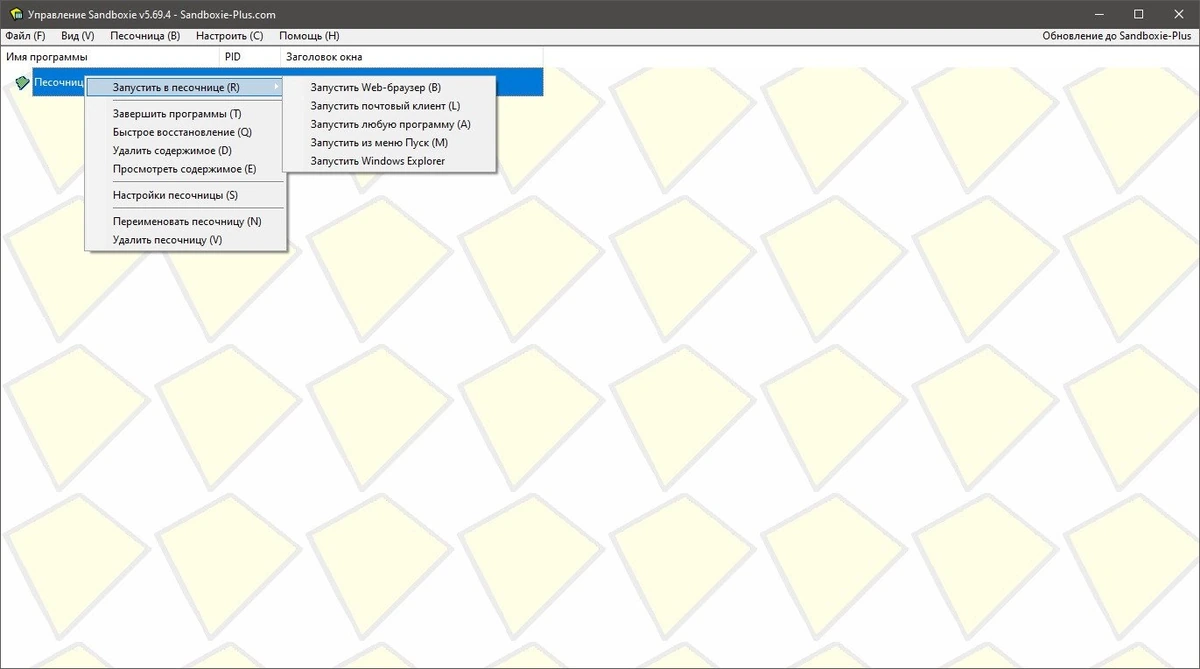Expand the Запустить в песочнице submenu arrow
Image resolution: width=1200 pixels, height=669 pixels.
(x=277, y=88)
